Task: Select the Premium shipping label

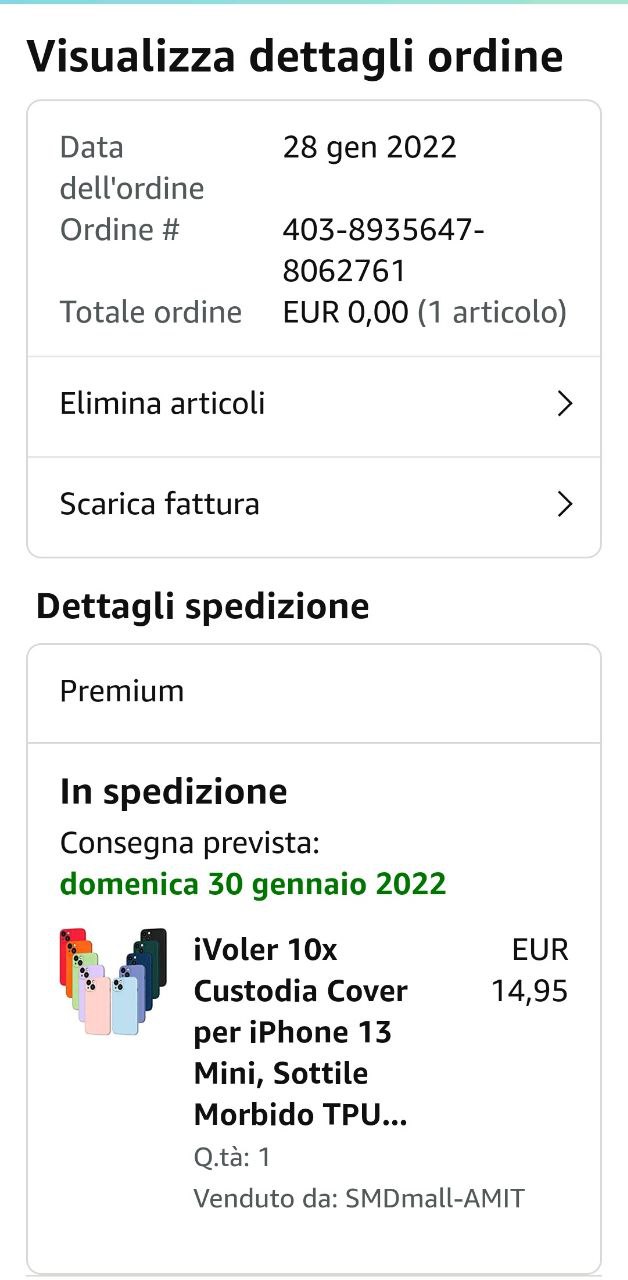Action: click(122, 691)
